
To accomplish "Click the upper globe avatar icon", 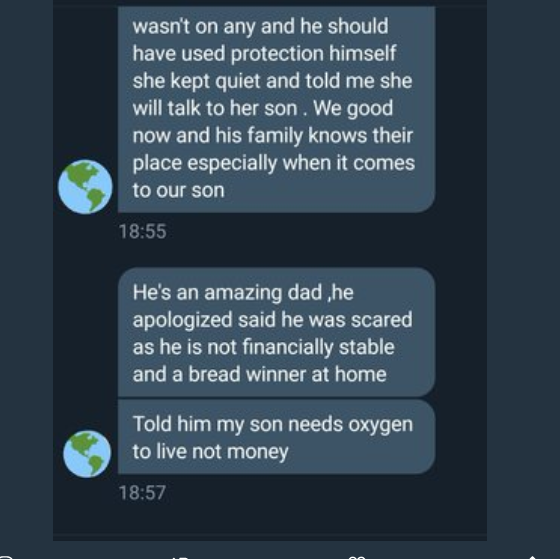I will tap(85, 187).
